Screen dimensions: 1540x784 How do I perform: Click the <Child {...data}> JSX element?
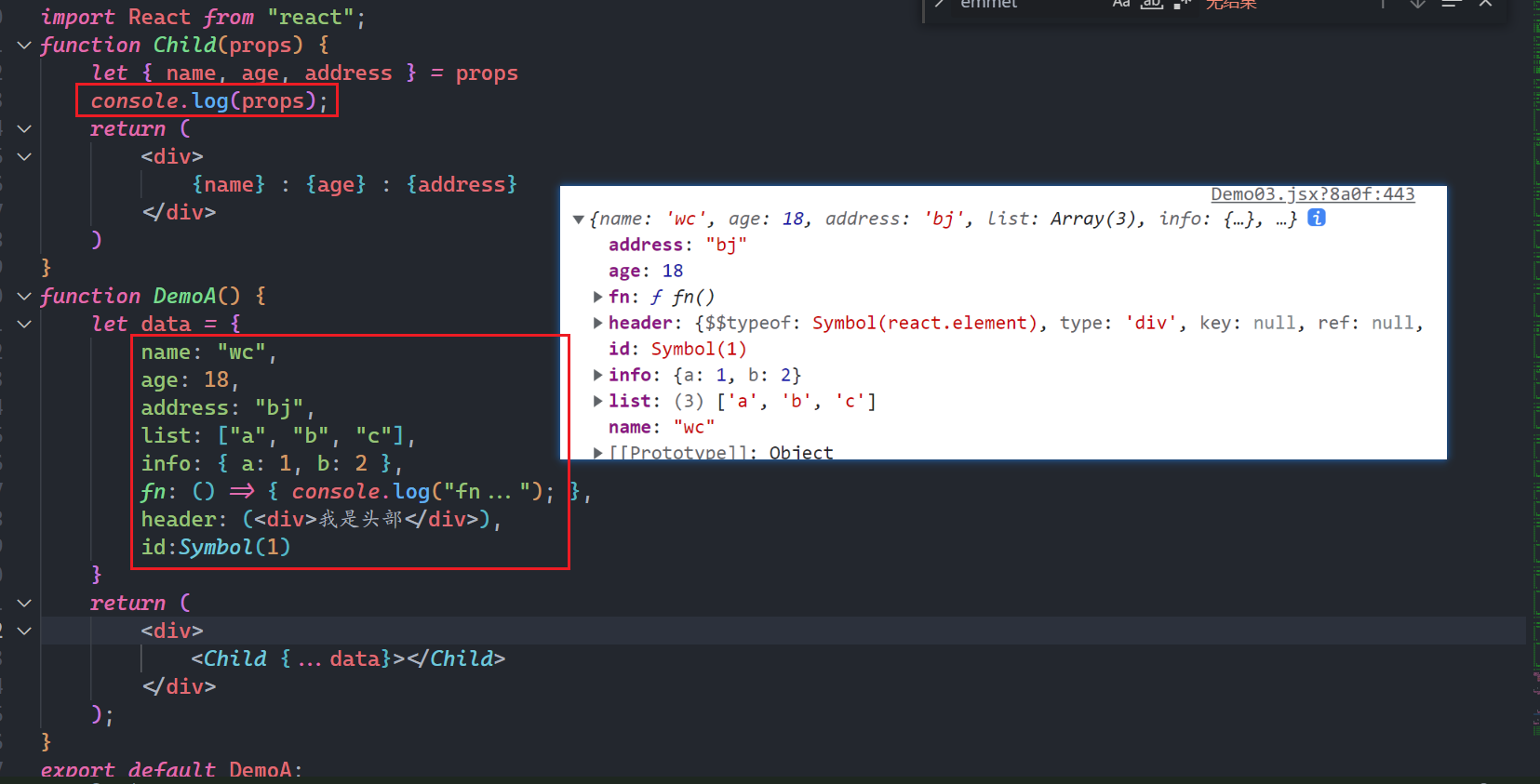tap(348, 658)
